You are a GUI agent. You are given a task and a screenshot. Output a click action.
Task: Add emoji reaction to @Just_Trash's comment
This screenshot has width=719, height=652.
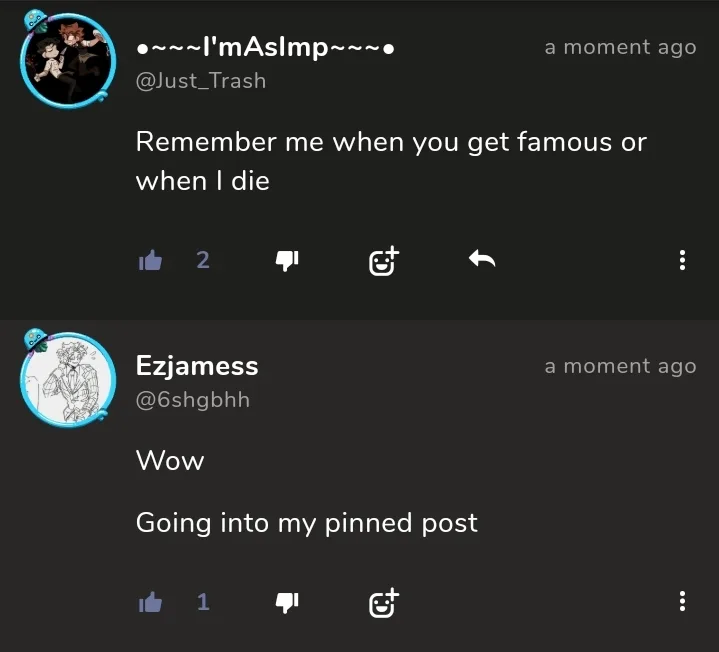383,261
